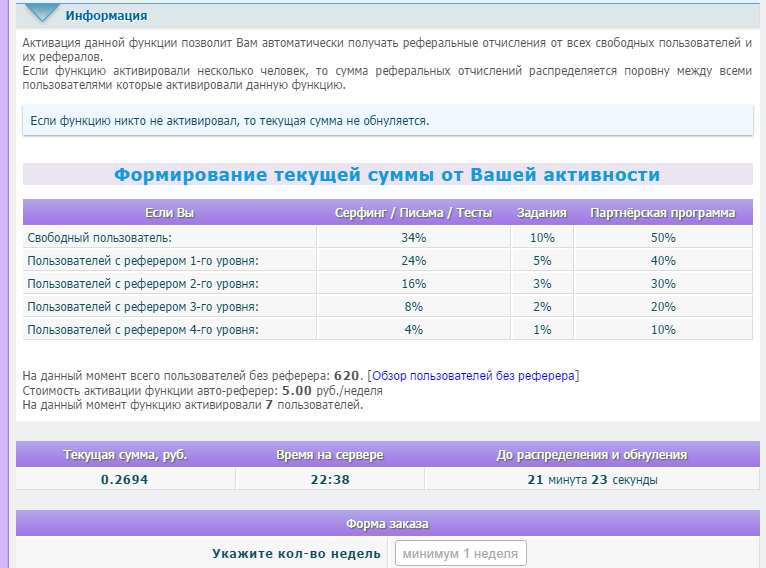This screenshot has height=568, width=766.
Task: Click the Время на сервере header
Action: [x=330, y=455]
